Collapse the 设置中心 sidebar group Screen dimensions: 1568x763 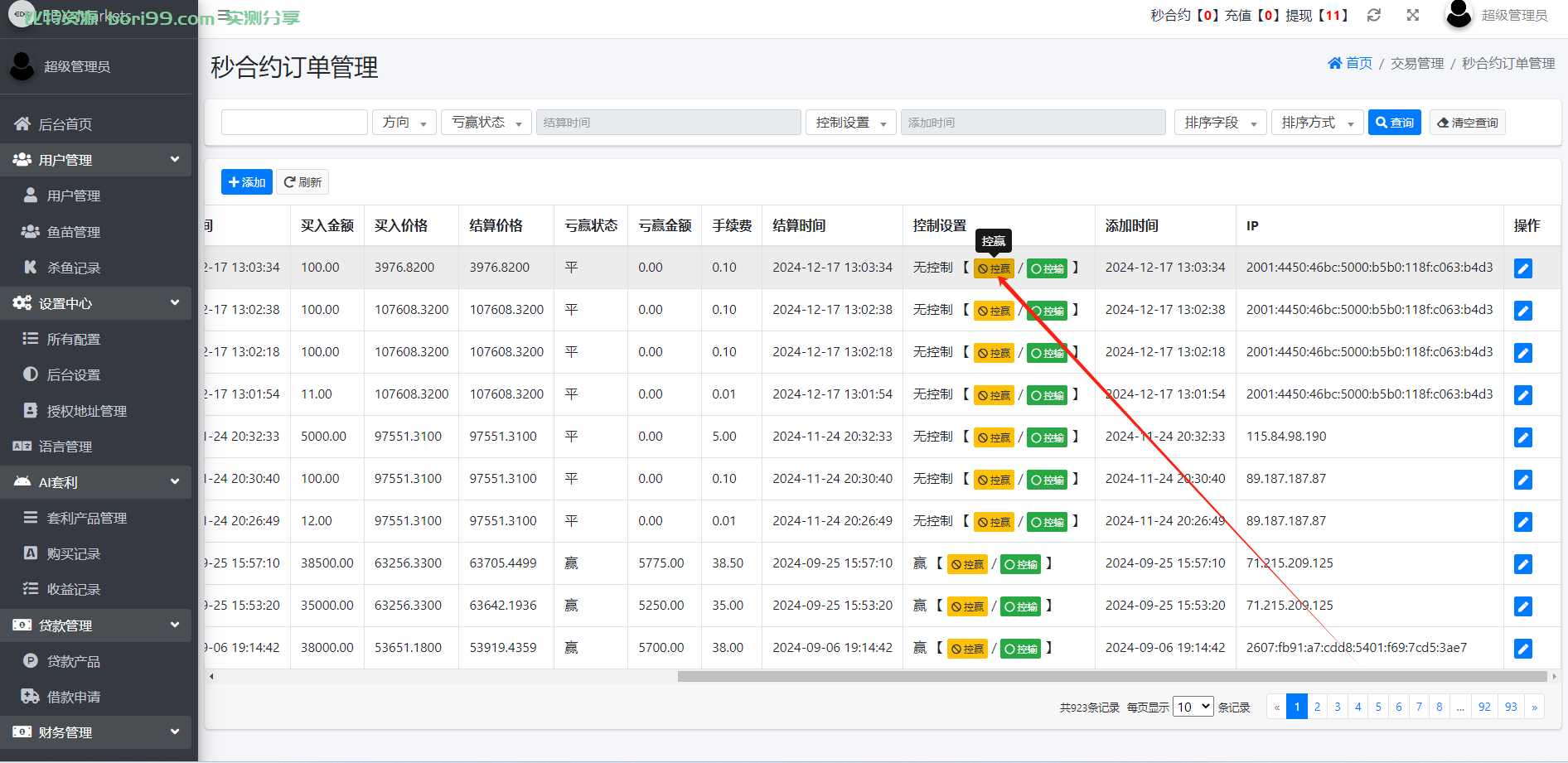coord(96,303)
